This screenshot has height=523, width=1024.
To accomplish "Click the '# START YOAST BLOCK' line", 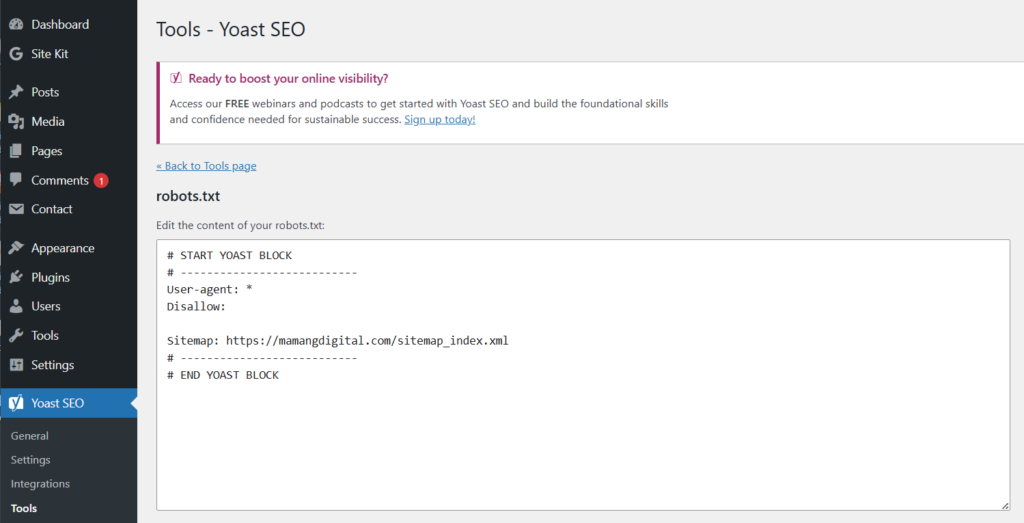I will click(x=229, y=255).
